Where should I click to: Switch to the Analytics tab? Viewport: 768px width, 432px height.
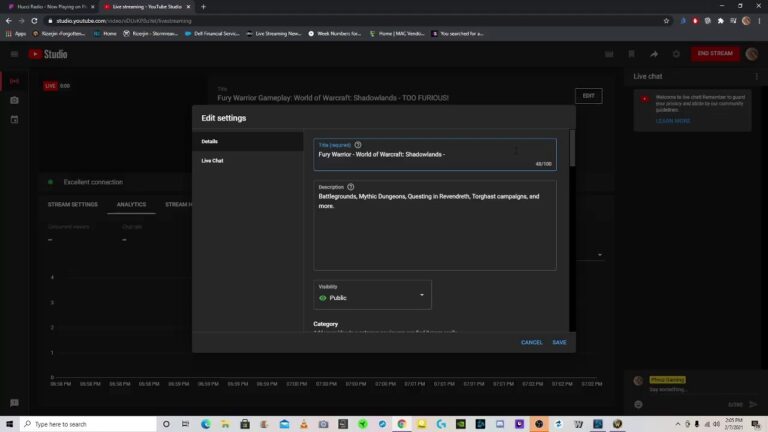[131, 204]
